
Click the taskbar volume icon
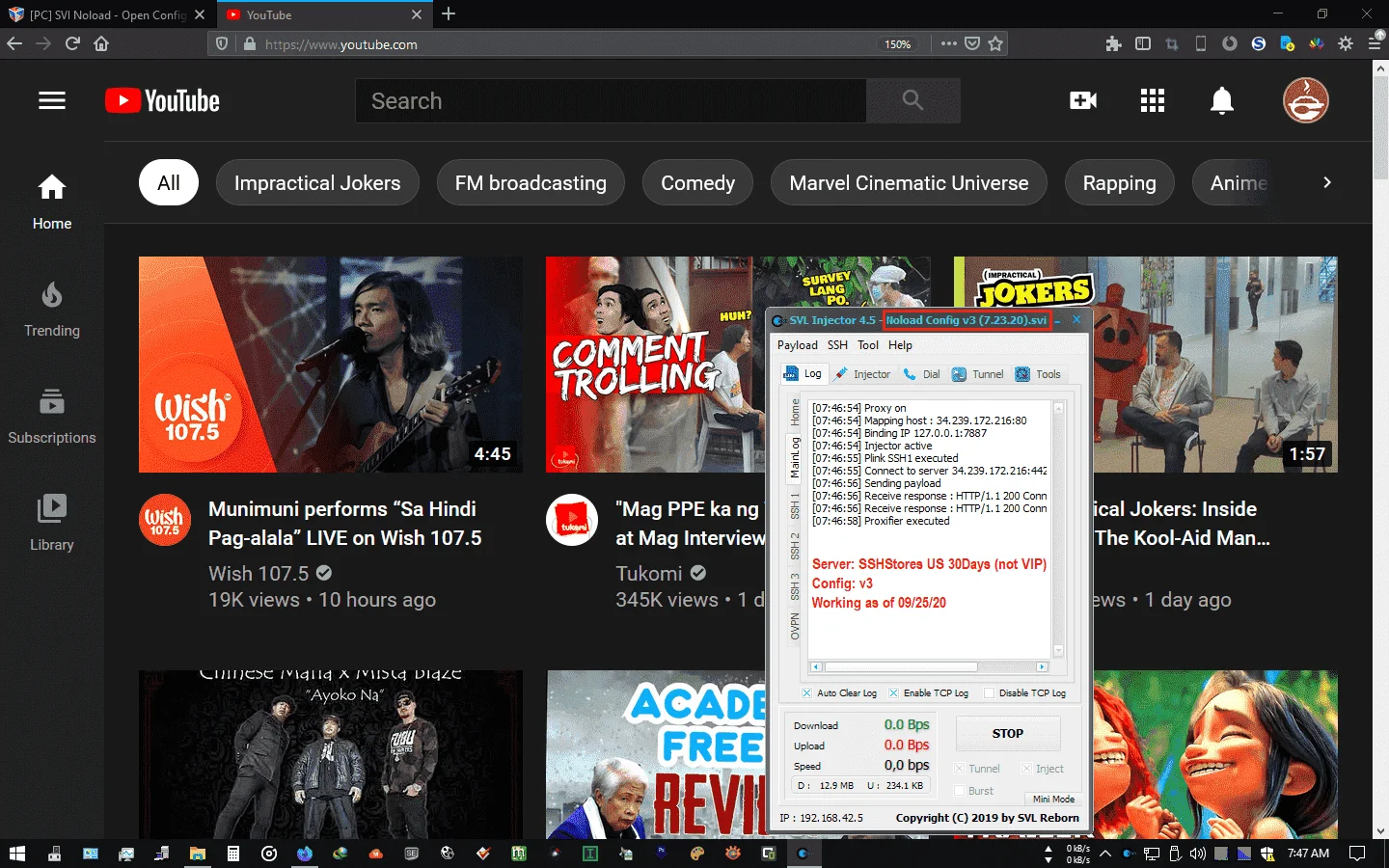tap(1198, 854)
